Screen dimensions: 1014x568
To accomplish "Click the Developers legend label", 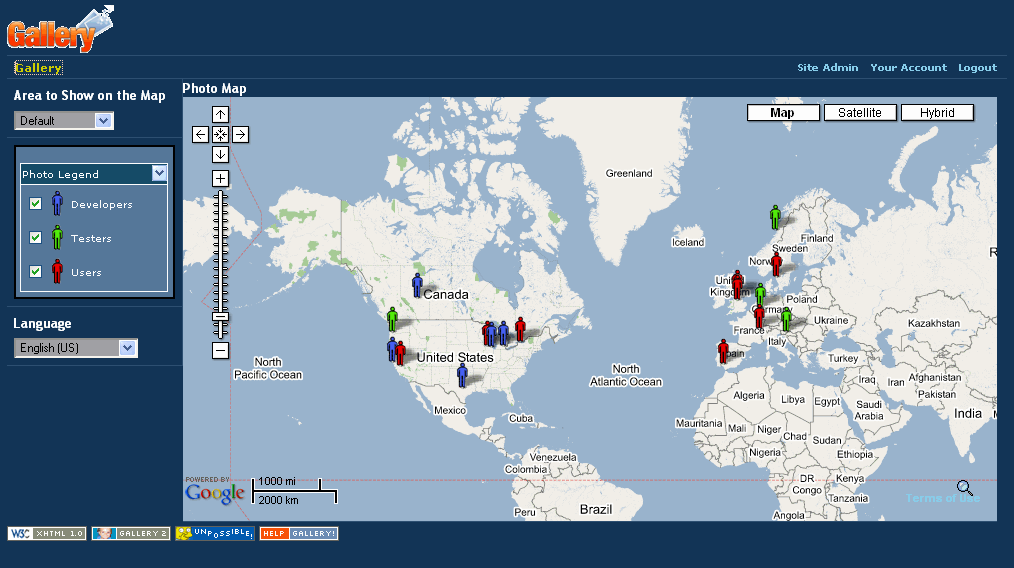I will (102, 204).
